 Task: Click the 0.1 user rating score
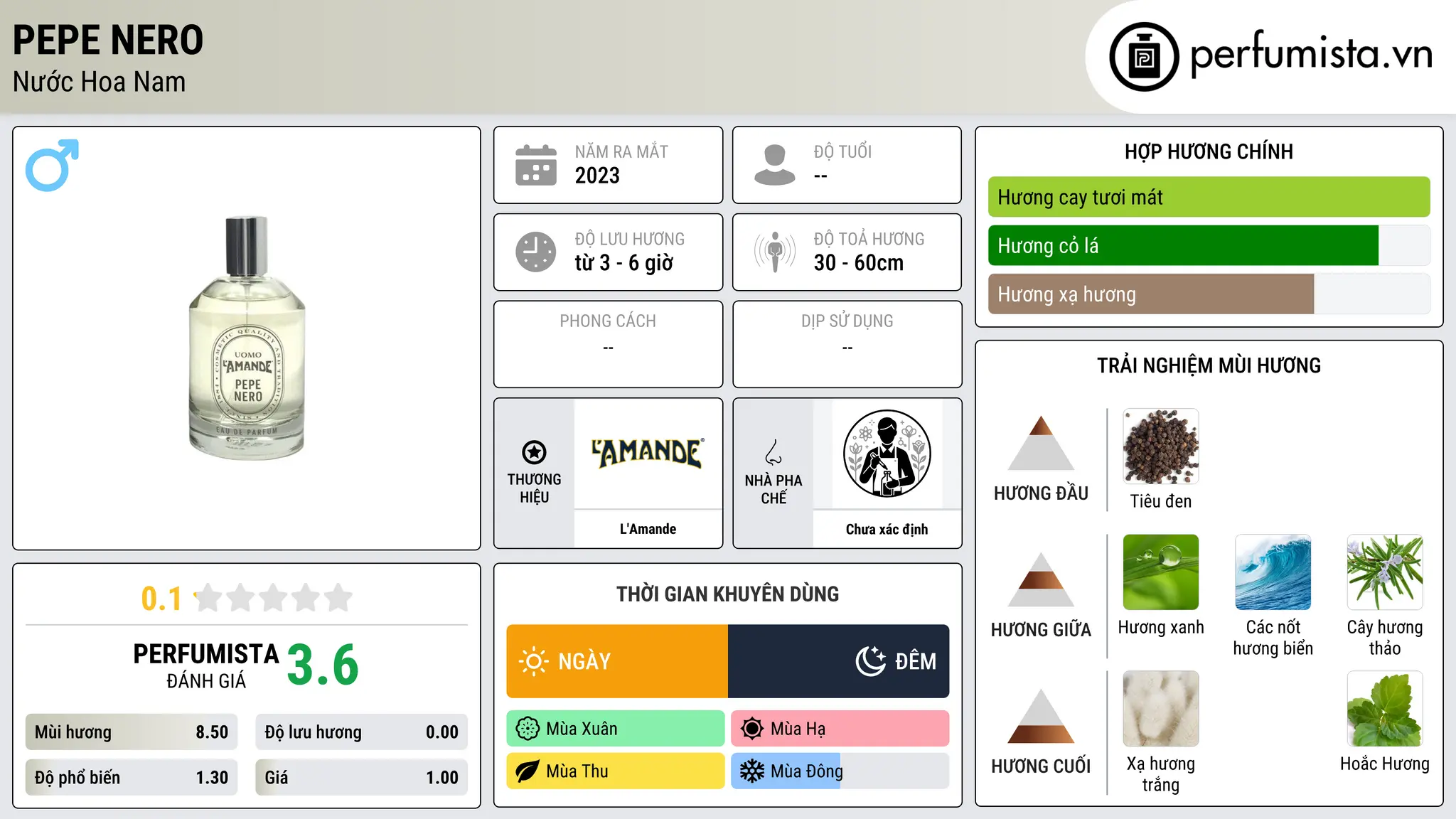(x=161, y=599)
